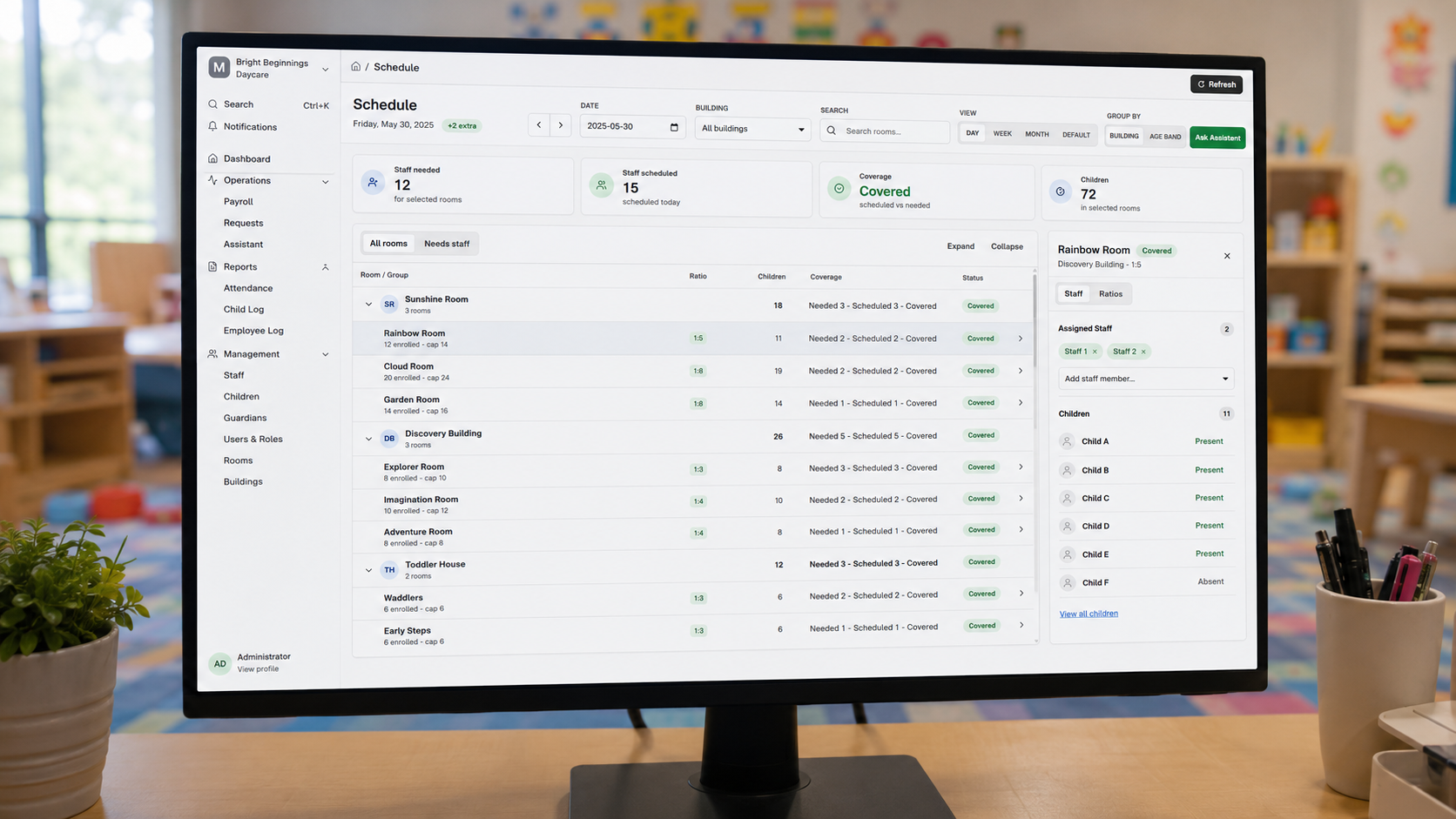Switch view to Month
The width and height of the screenshot is (1456, 819).
1036,134
